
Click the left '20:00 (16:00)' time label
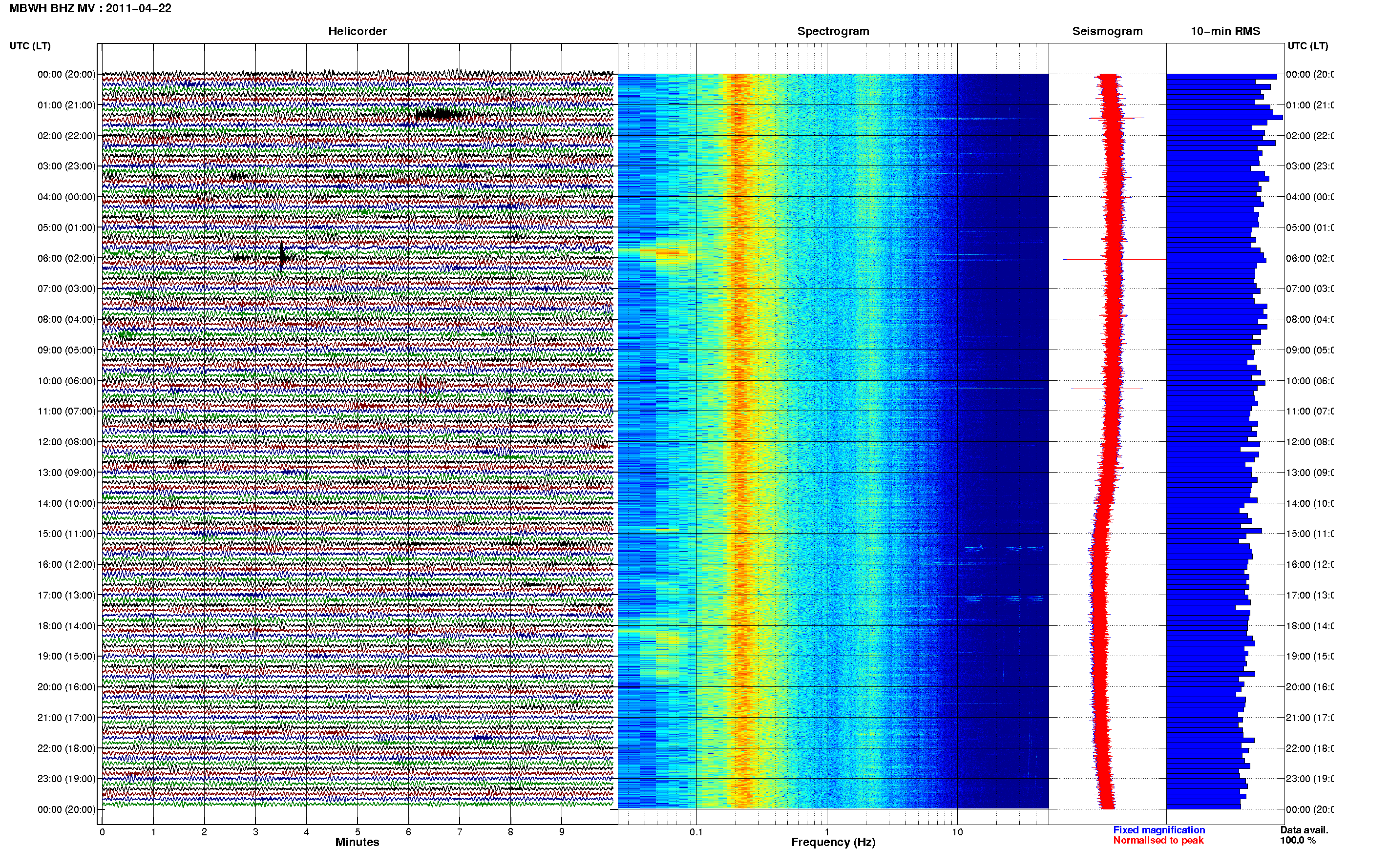coord(66,687)
